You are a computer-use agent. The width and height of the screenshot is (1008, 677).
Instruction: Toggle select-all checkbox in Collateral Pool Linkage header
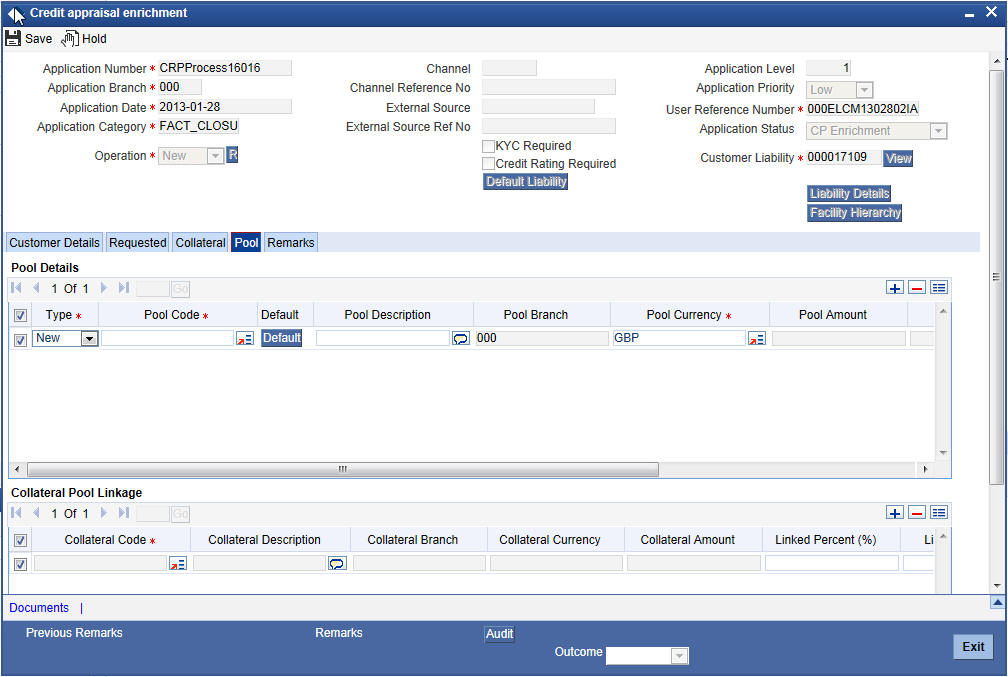point(21,540)
